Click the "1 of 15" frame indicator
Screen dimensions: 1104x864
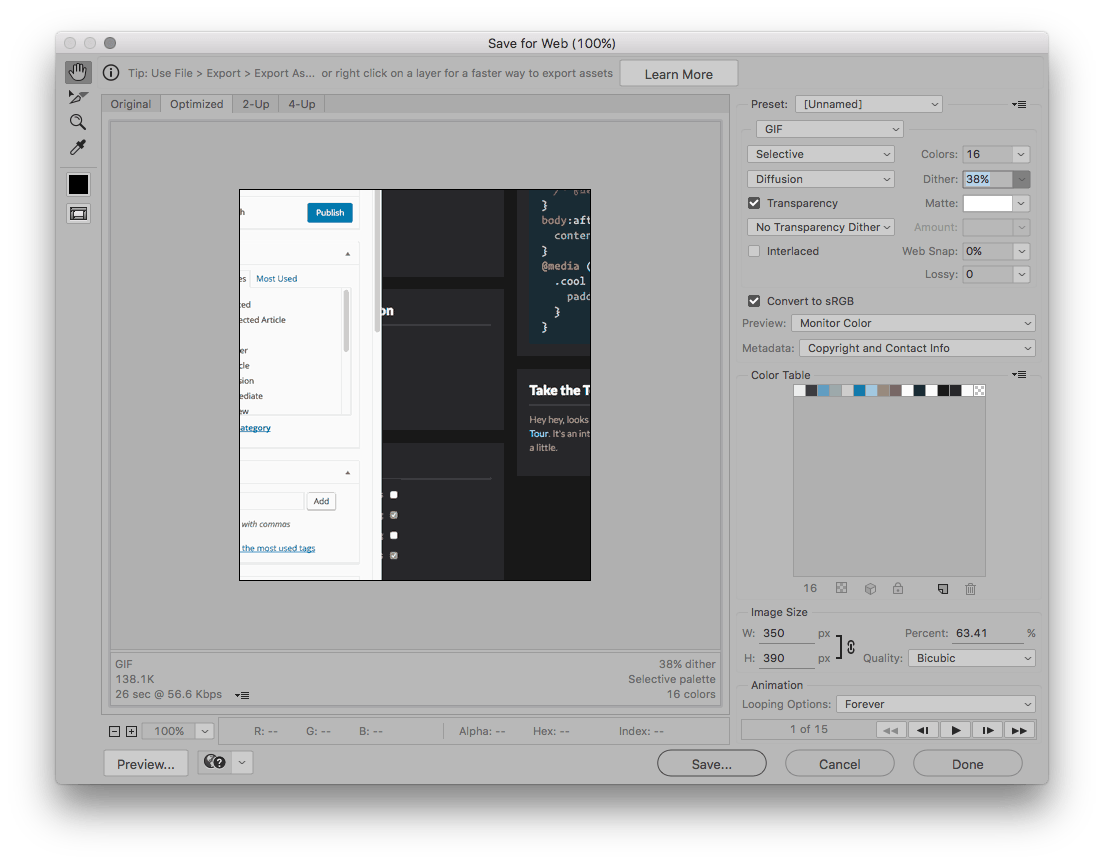coord(808,730)
